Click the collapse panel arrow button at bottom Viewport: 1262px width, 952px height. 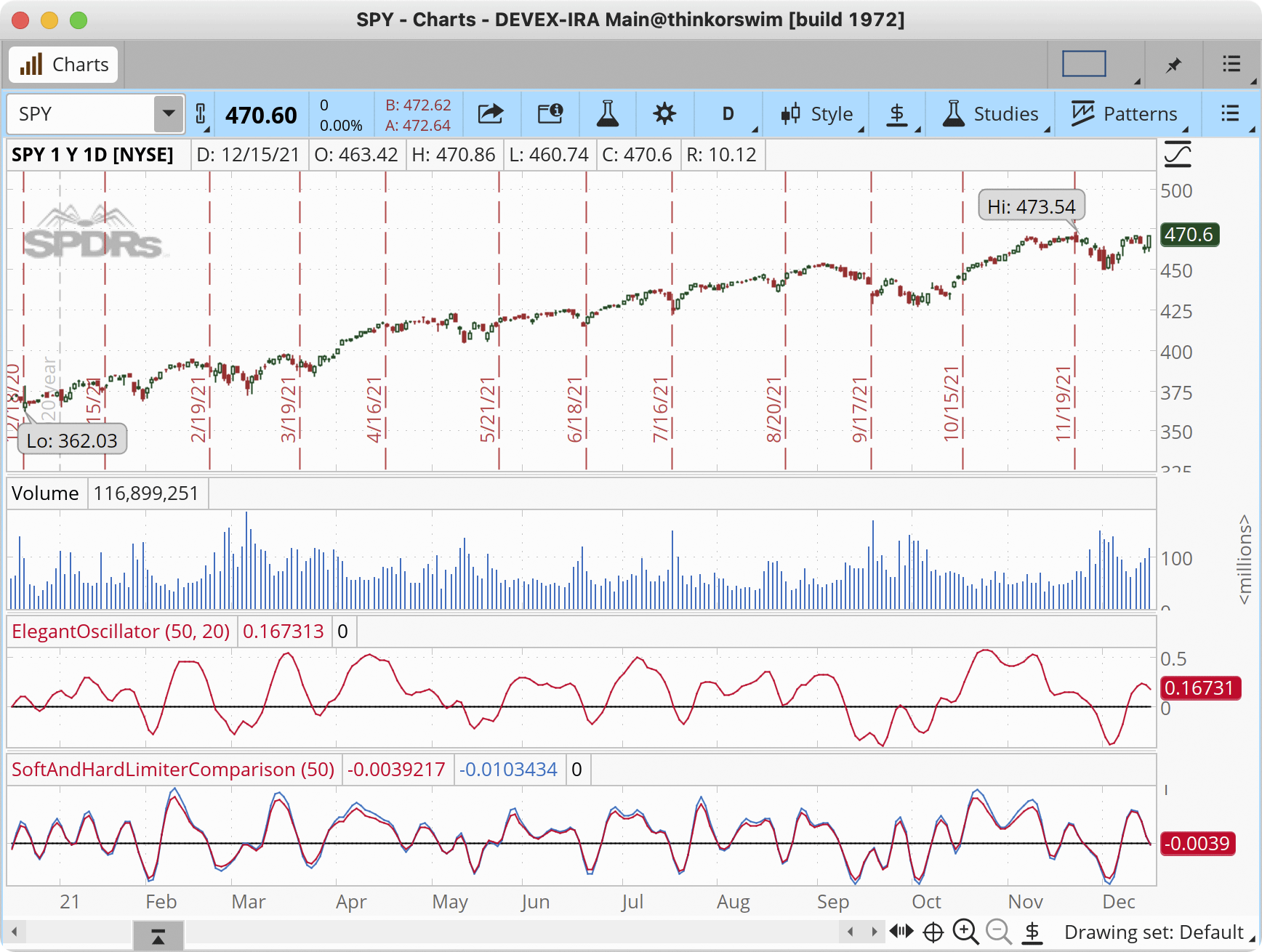[x=158, y=937]
